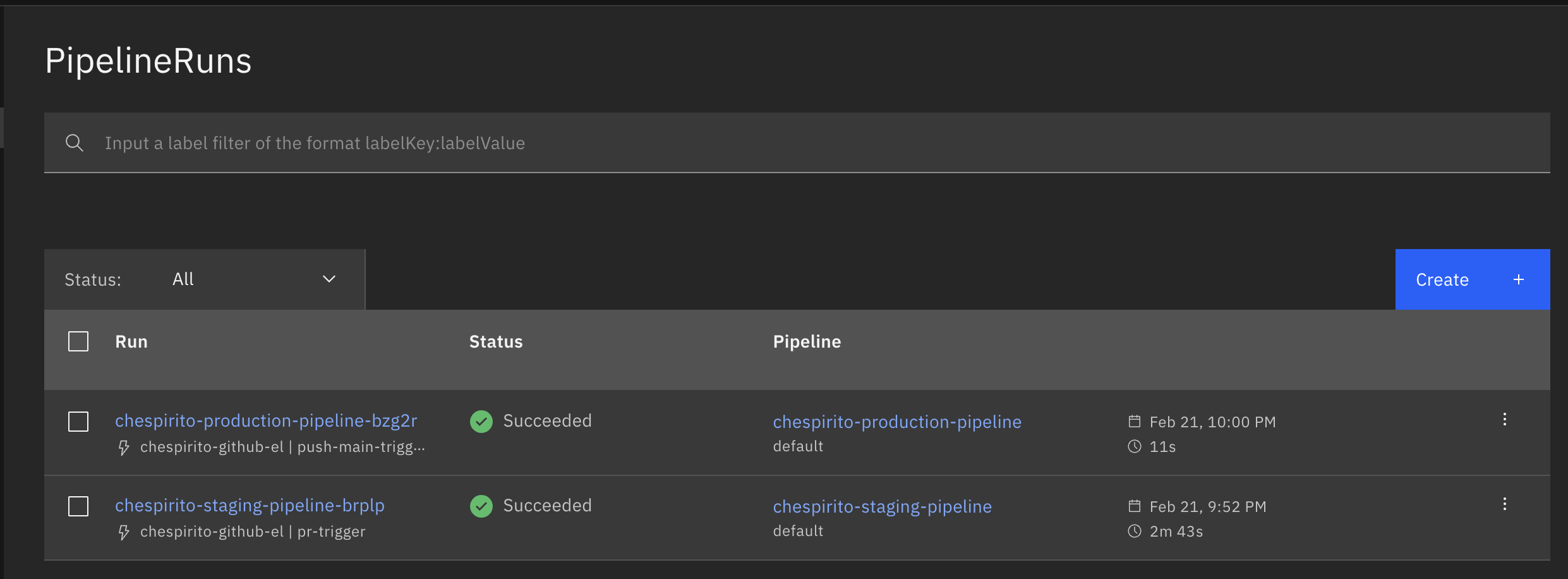1568x579 pixels.
Task: Click the search magnifier icon
Action: click(x=75, y=143)
